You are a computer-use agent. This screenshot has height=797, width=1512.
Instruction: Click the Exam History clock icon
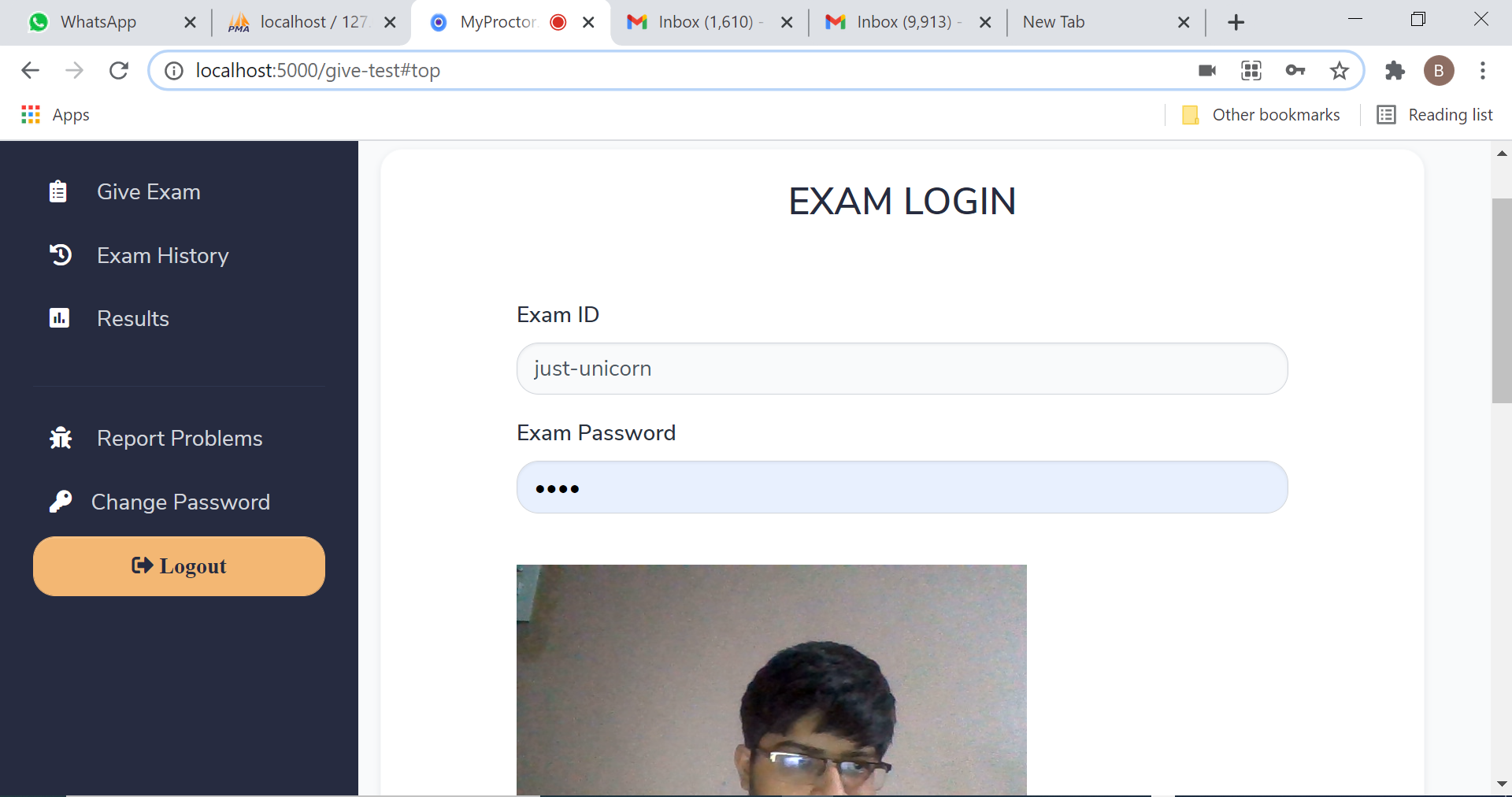pyautogui.click(x=61, y=254)
